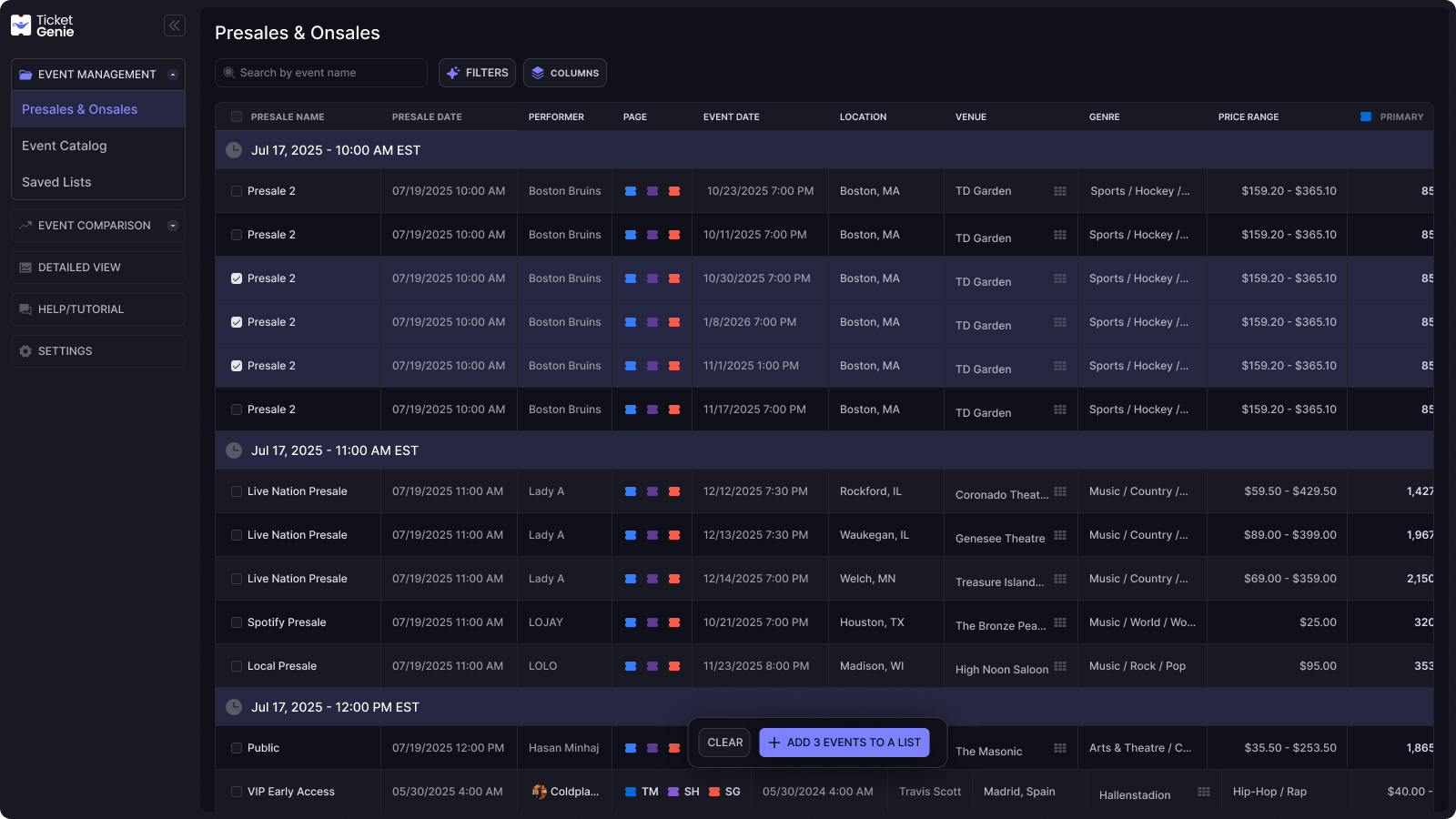Open venue grid icon for Hallenstadion
Image resolution: width=1456 pixels, height=819 pixels.
pos(1204,792)
